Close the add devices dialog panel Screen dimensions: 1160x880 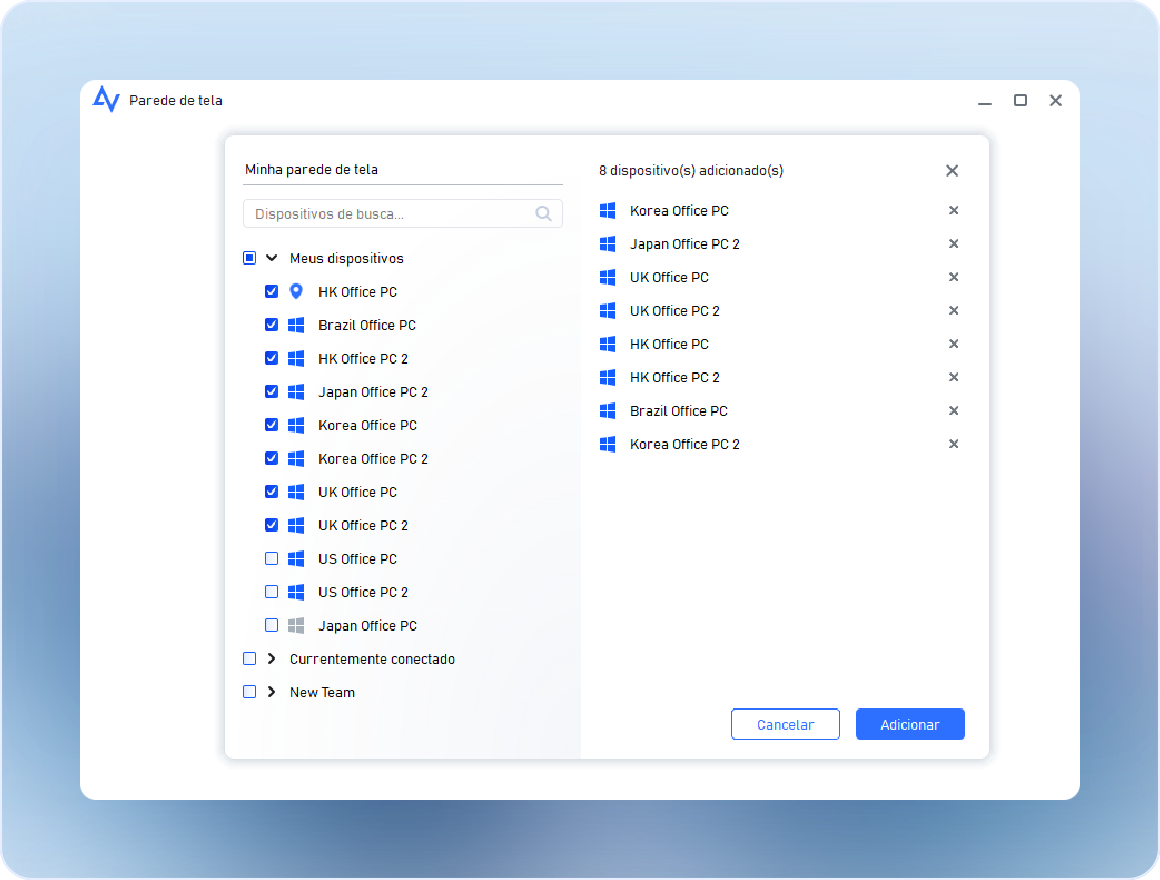coord(951,171)
